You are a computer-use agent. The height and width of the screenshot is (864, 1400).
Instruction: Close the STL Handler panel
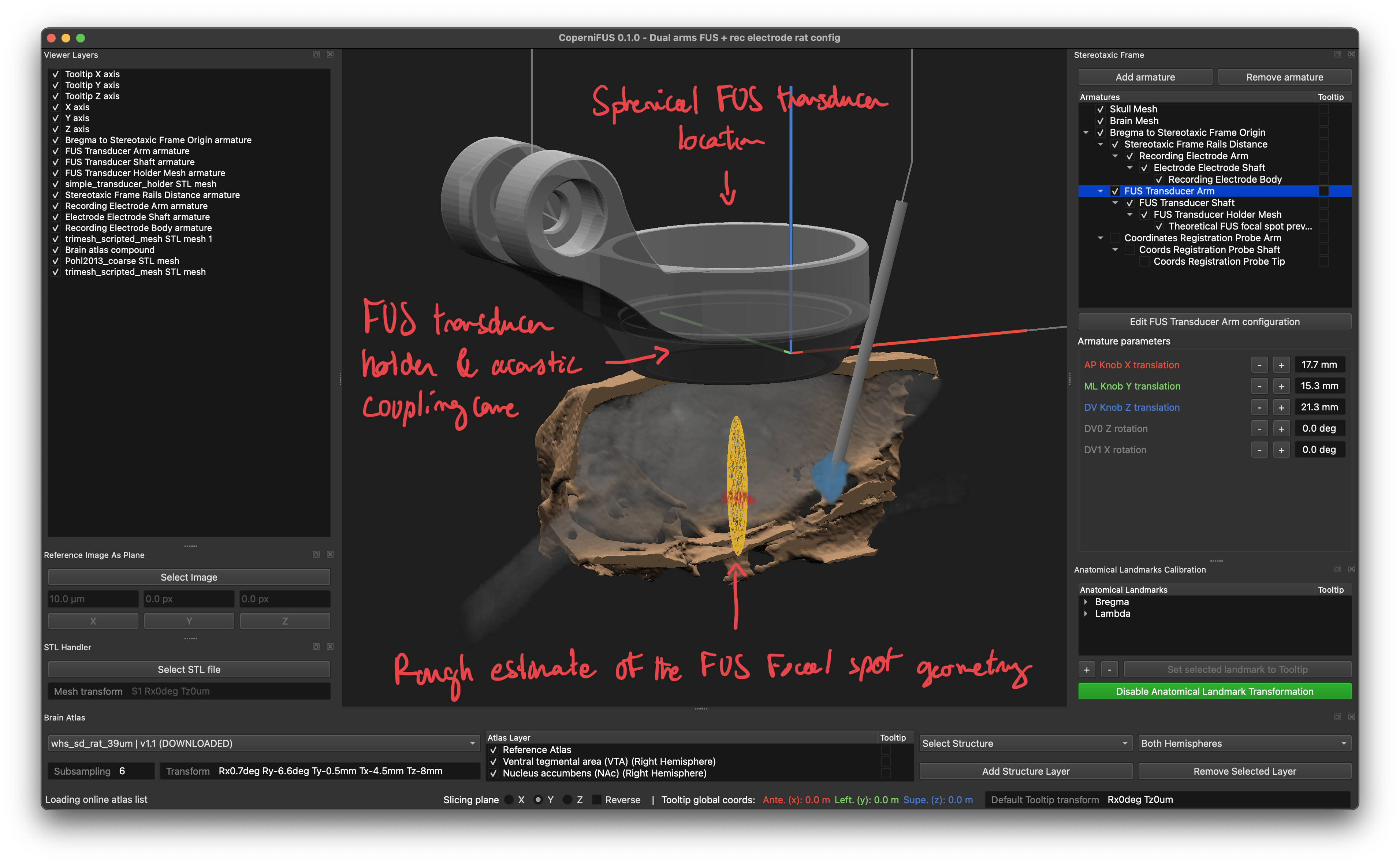pyautogui.click(x=330, y=647)
